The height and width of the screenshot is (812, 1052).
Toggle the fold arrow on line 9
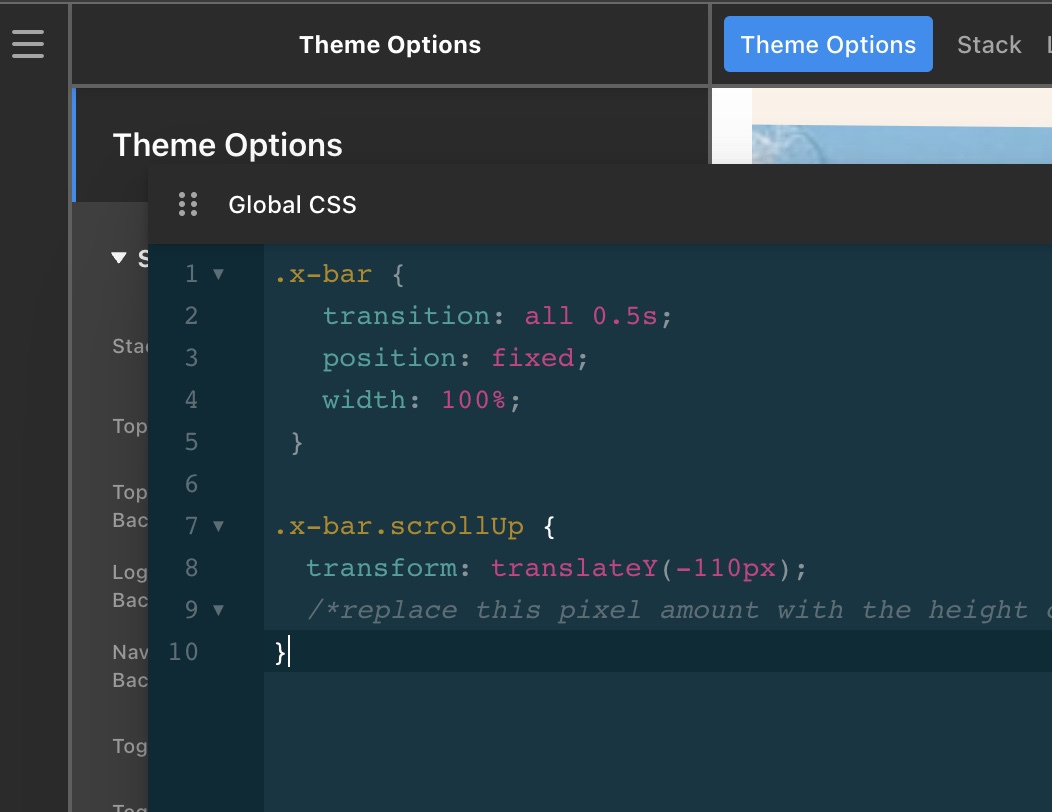[218, 610]
